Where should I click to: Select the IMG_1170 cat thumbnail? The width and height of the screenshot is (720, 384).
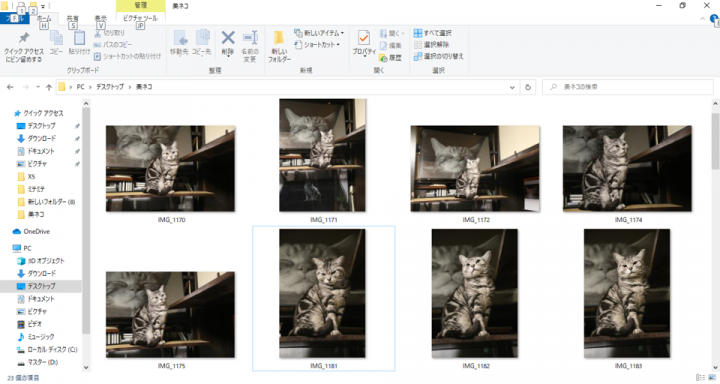point(170,169)
